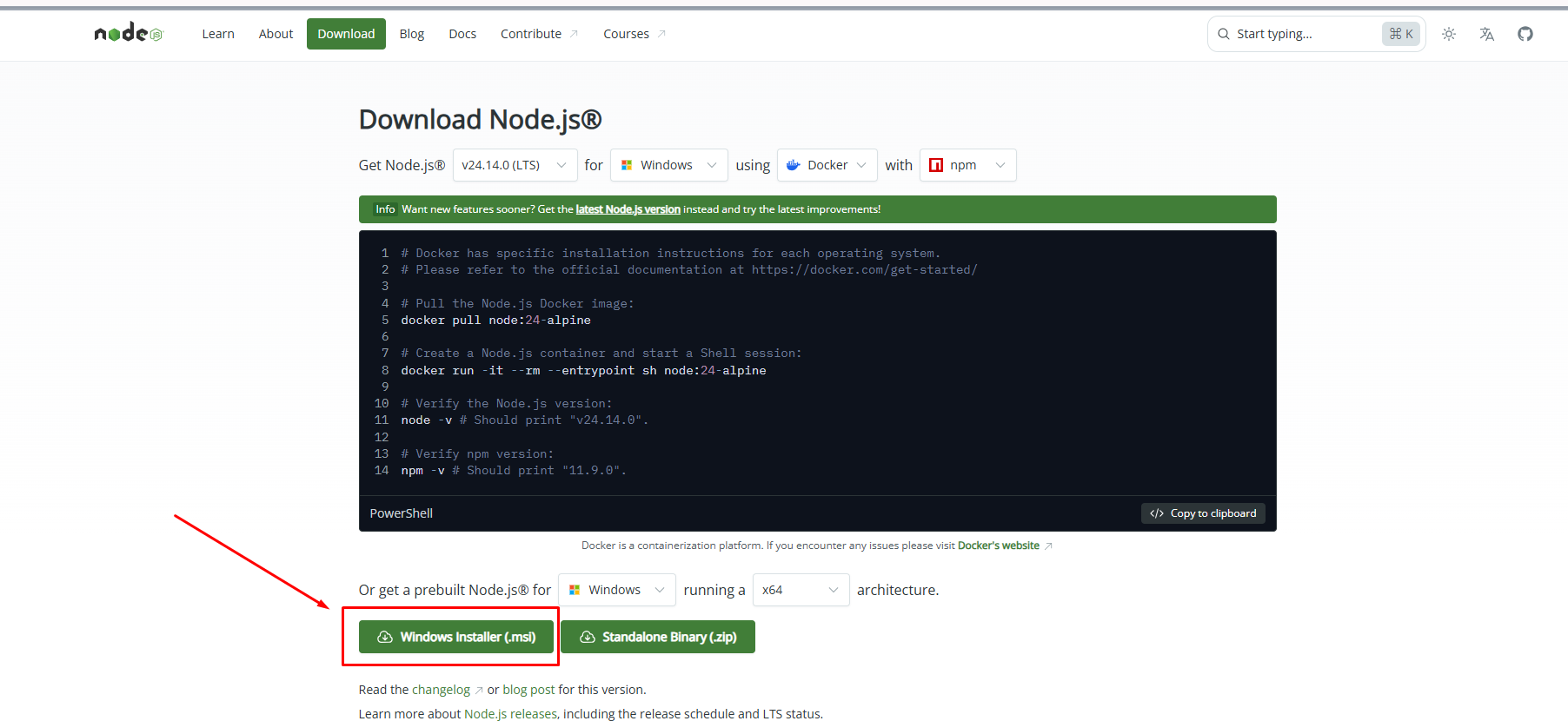Click the download icon on Windows Installer
The width and height of the screenshot is (1568, 721).
pos(385,637)
